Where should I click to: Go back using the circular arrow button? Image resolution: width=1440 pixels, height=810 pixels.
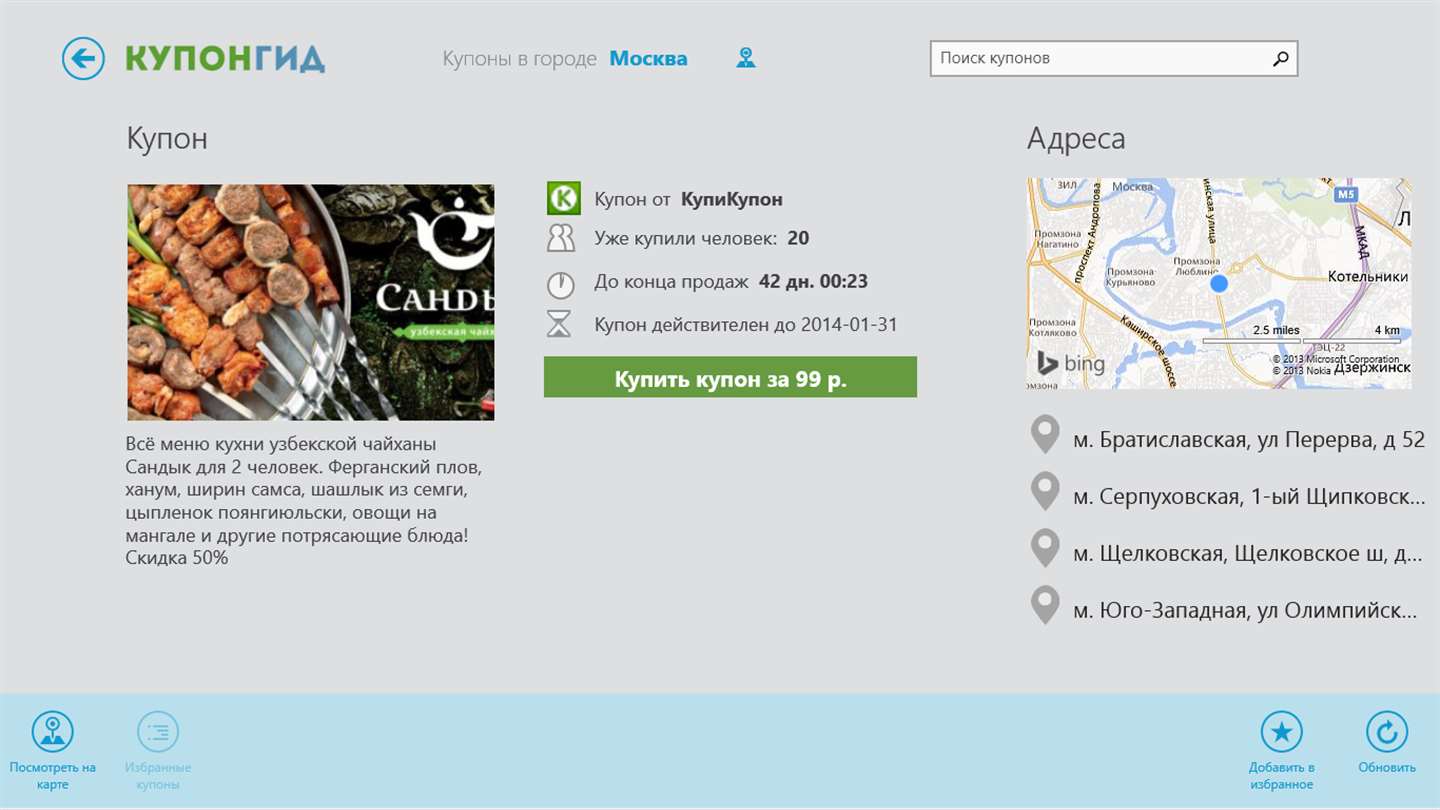point(83,58)
